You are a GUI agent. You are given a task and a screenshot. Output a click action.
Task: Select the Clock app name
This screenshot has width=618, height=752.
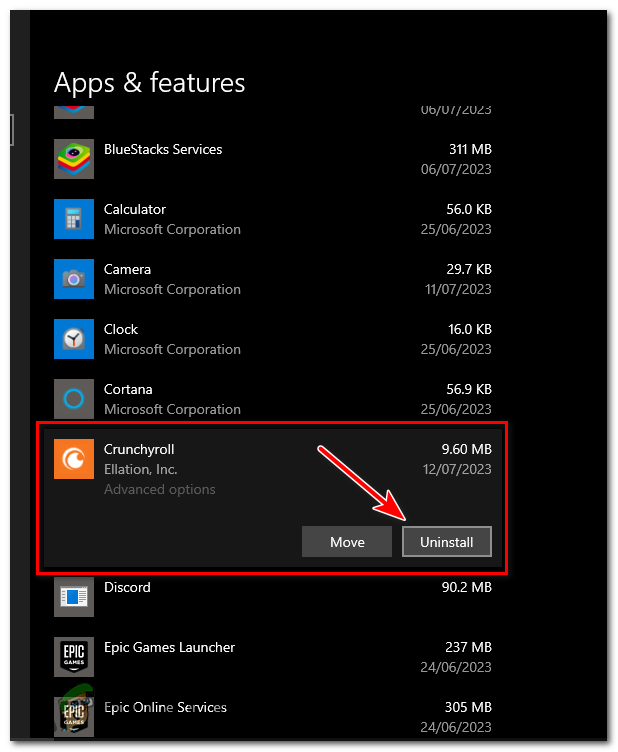(x=121, y=329)
